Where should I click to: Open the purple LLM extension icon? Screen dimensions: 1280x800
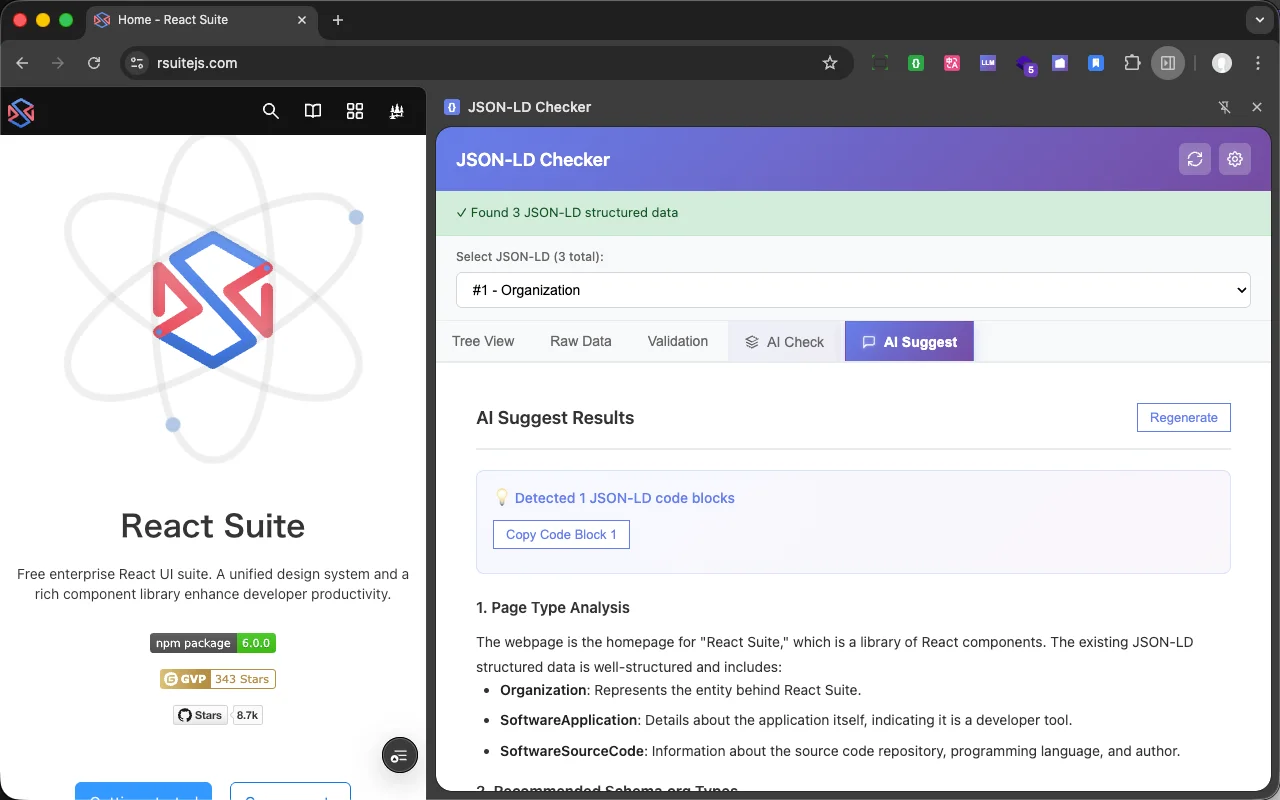pyautogui.click(x=988, y=63)
